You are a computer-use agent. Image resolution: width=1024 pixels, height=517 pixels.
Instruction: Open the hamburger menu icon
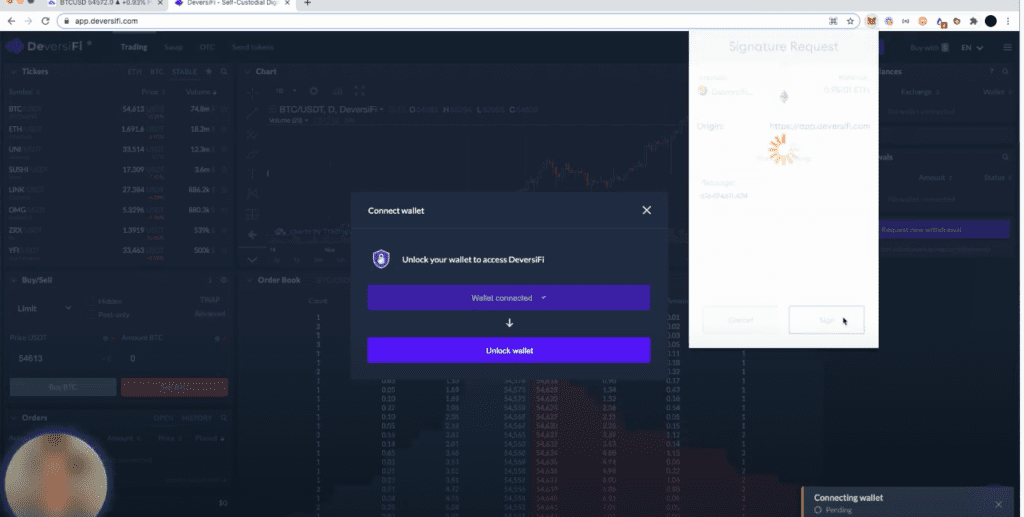[x=1008, y=48]
